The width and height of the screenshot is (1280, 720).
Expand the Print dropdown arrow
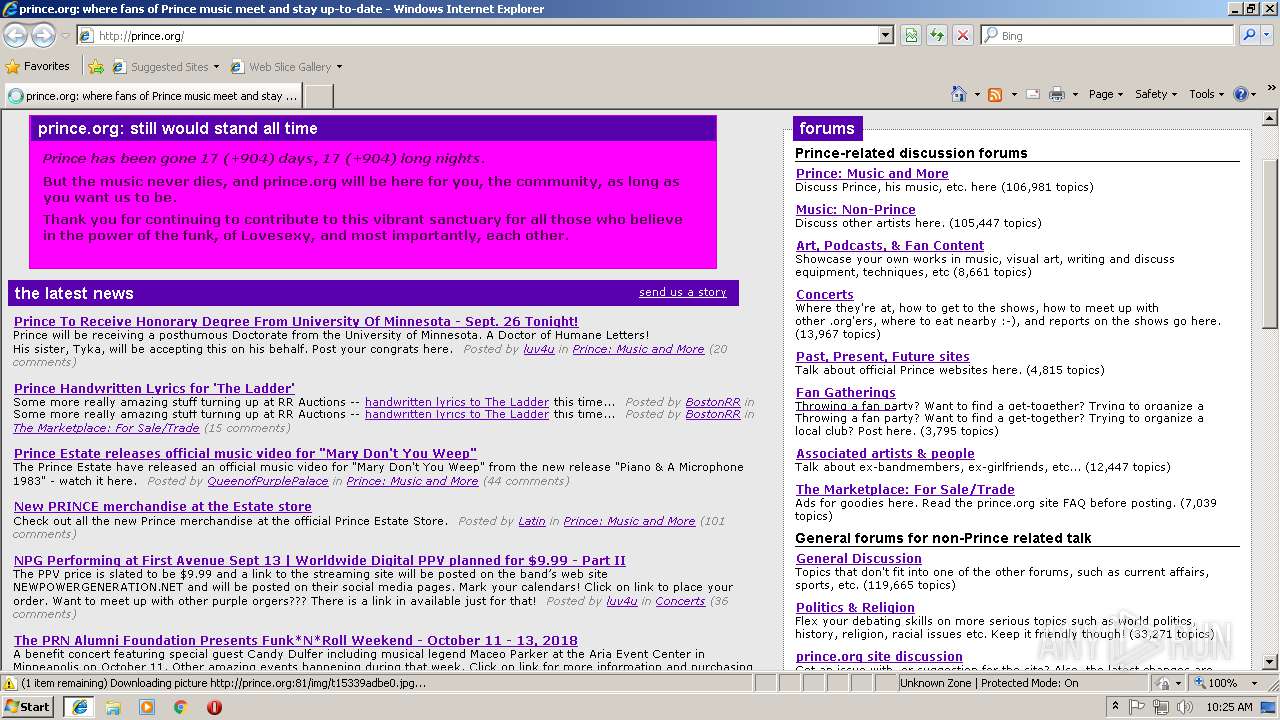click(1075, 94)
